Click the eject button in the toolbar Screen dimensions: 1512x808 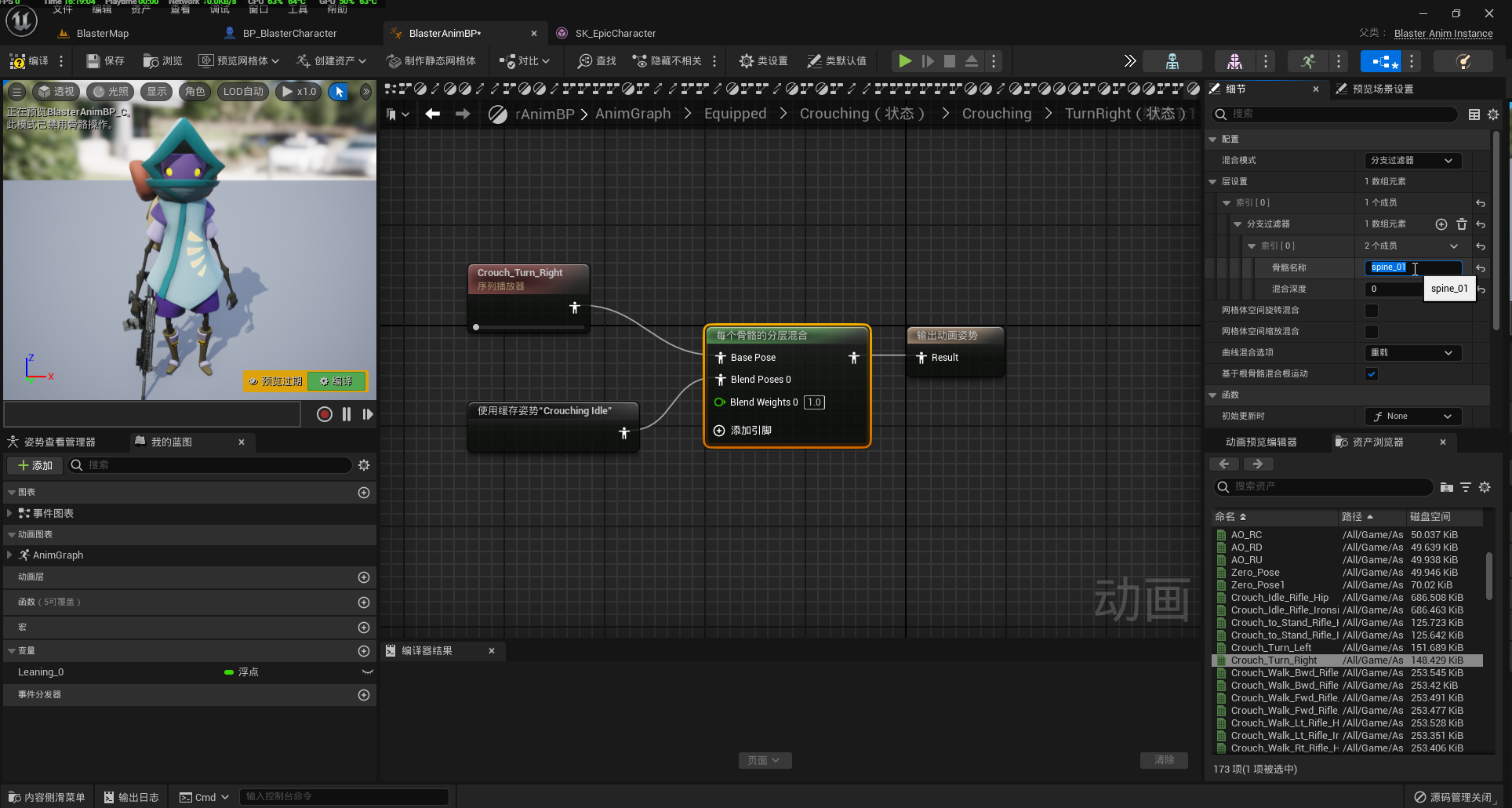pyautogui.click(x=972, y=61)
